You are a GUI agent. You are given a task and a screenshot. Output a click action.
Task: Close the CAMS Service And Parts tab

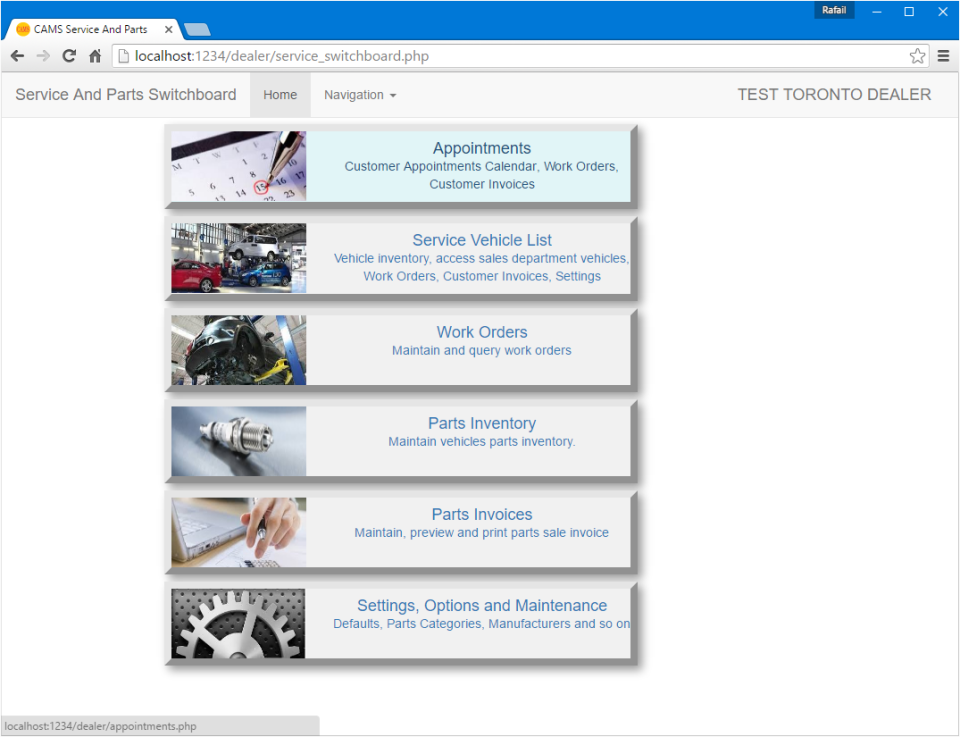point(169,29)
